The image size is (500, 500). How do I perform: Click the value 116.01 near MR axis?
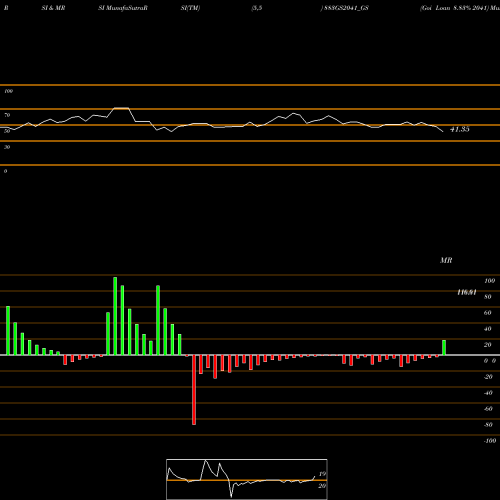pyautogui.click(x=467, y=292)
